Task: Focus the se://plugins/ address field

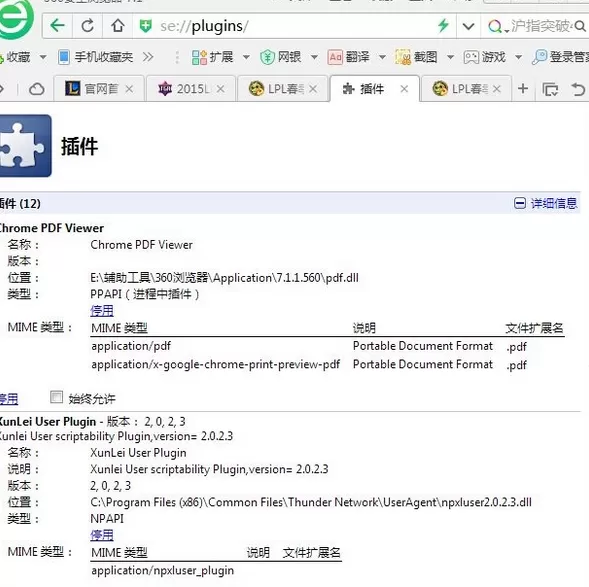Action: [293, 26]
